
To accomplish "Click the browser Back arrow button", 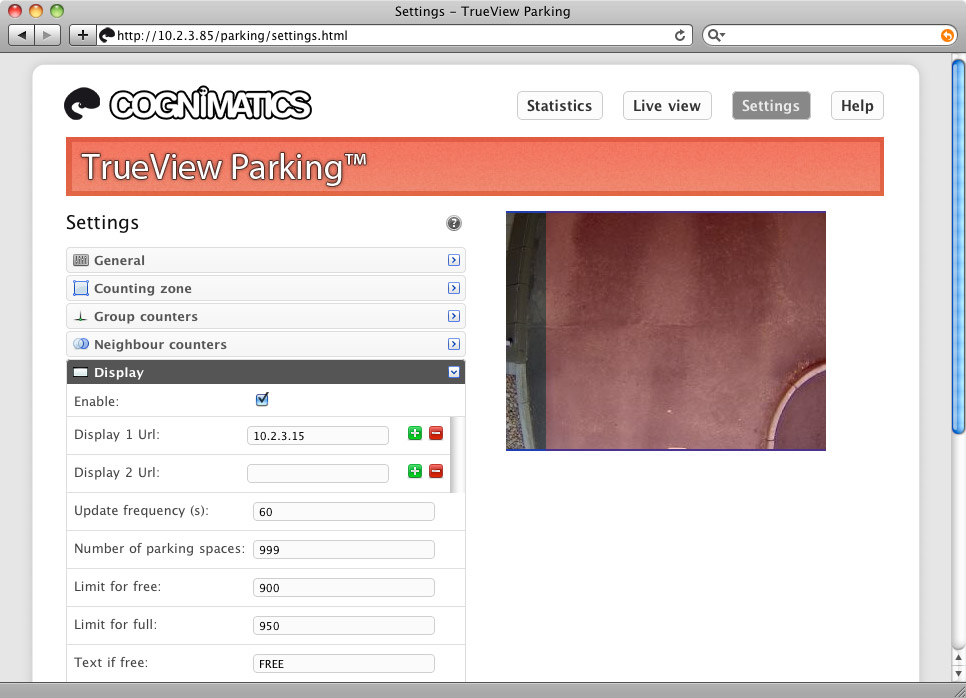I will coord(22,35).
